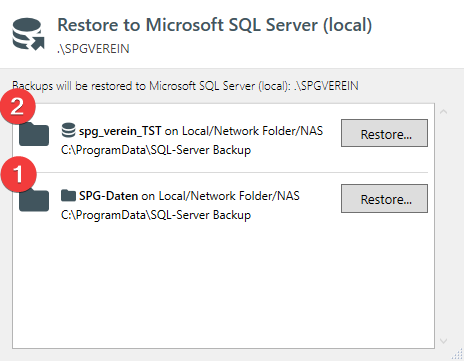The image size is (464, 361).
Task: Click path under SPG-Daten entry
Action: tap(156, 215)
